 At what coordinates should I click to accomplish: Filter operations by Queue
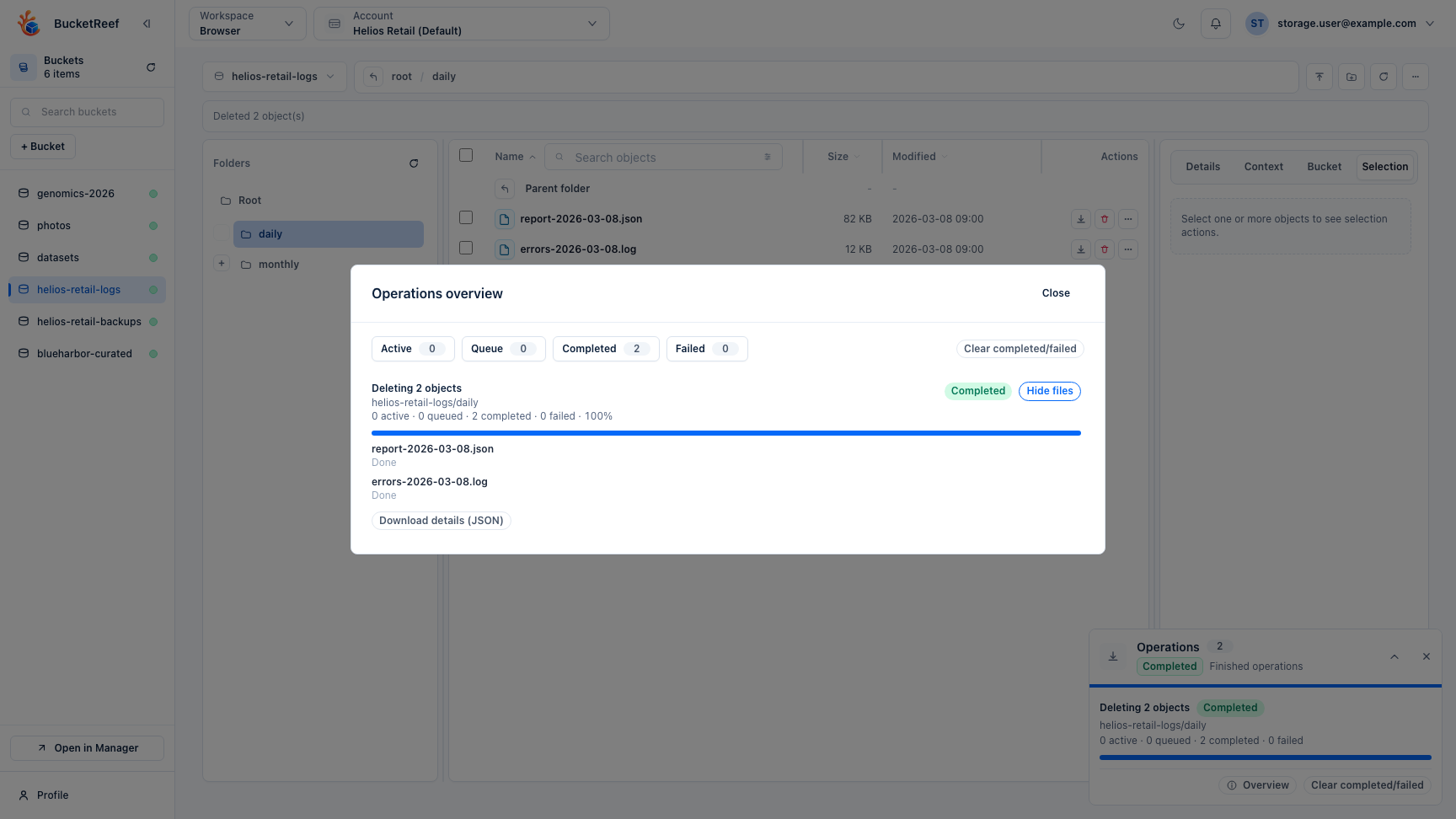[x=504, y=349]
